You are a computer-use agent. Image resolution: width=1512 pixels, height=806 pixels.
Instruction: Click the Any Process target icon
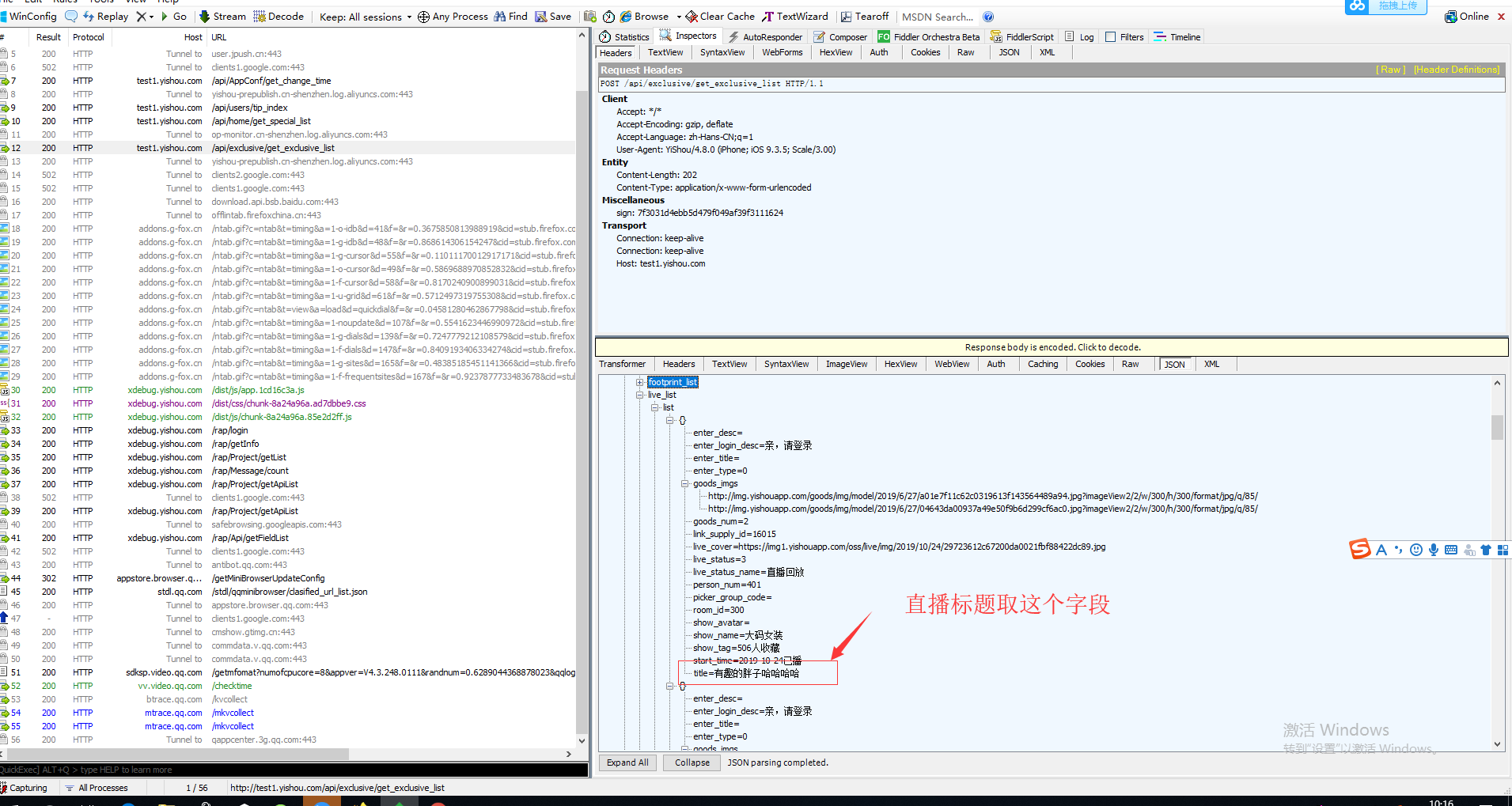coord(424,17)
